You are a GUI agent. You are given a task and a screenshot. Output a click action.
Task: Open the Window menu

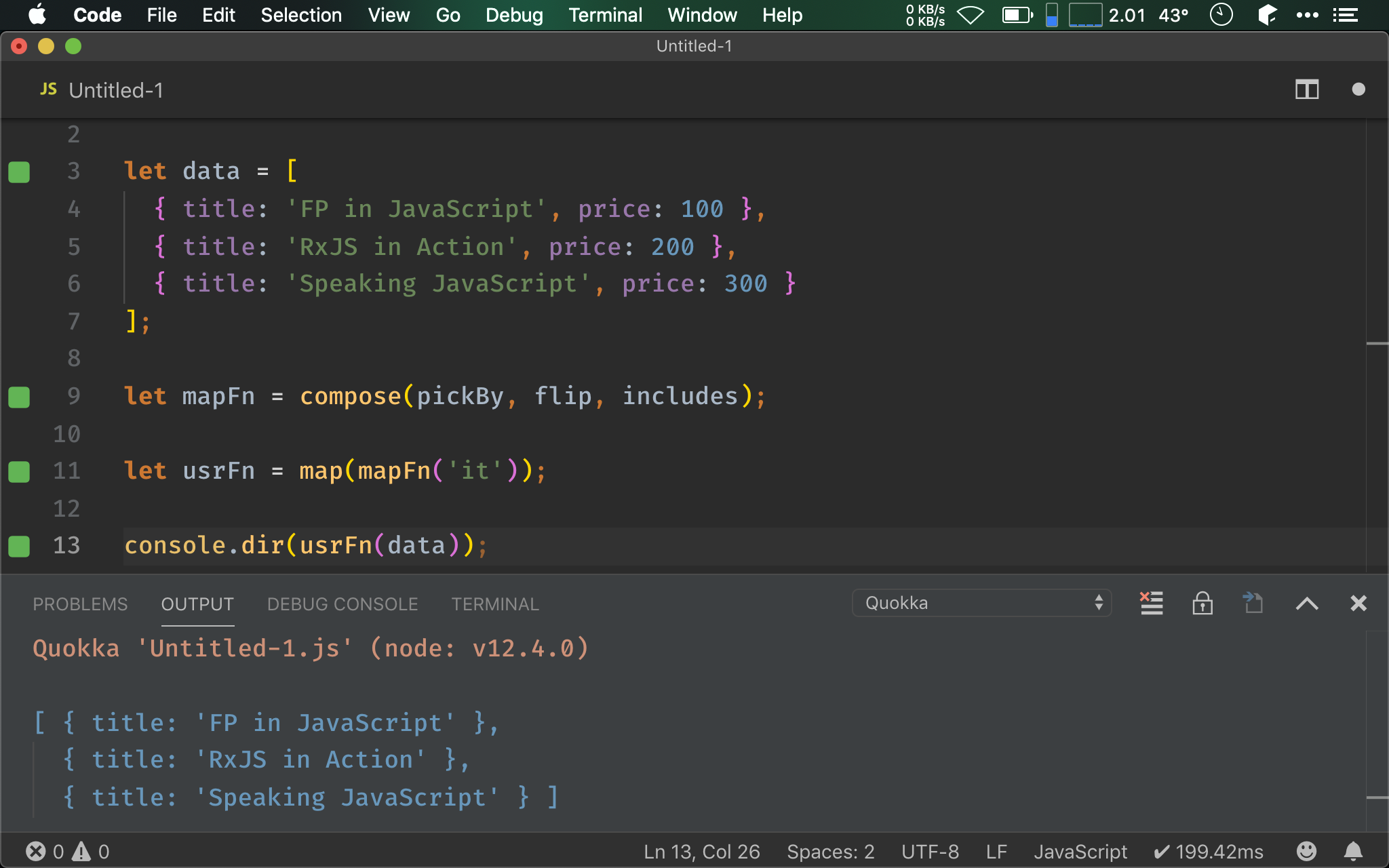702,15
